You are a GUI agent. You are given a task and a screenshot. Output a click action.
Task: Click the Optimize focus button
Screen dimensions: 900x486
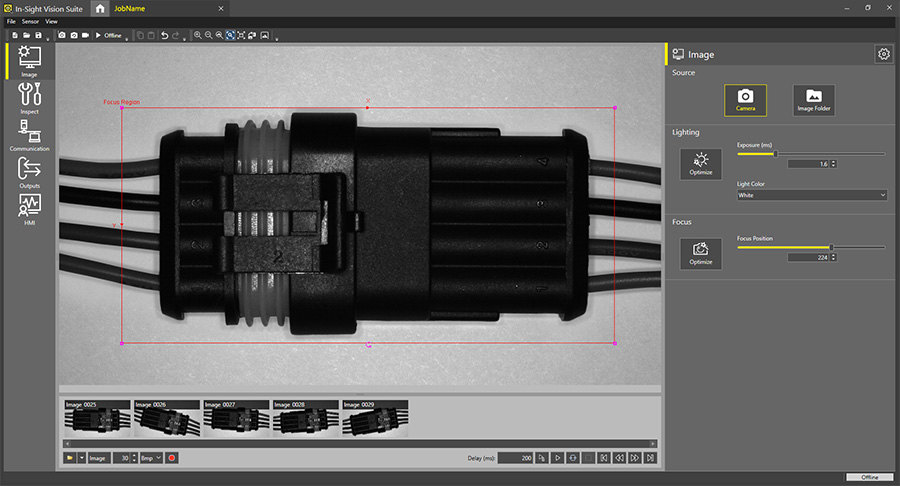pos(701,252)
